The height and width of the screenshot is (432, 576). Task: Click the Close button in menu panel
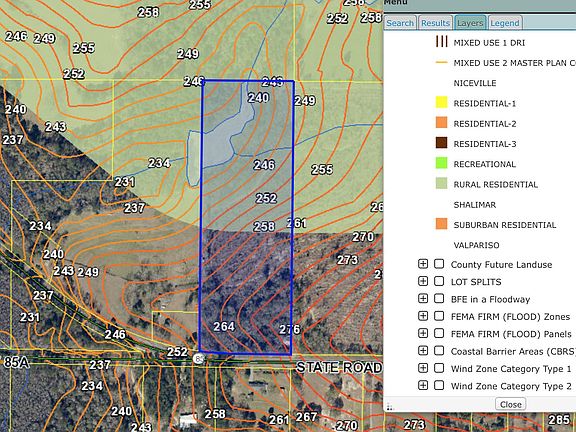511,404
